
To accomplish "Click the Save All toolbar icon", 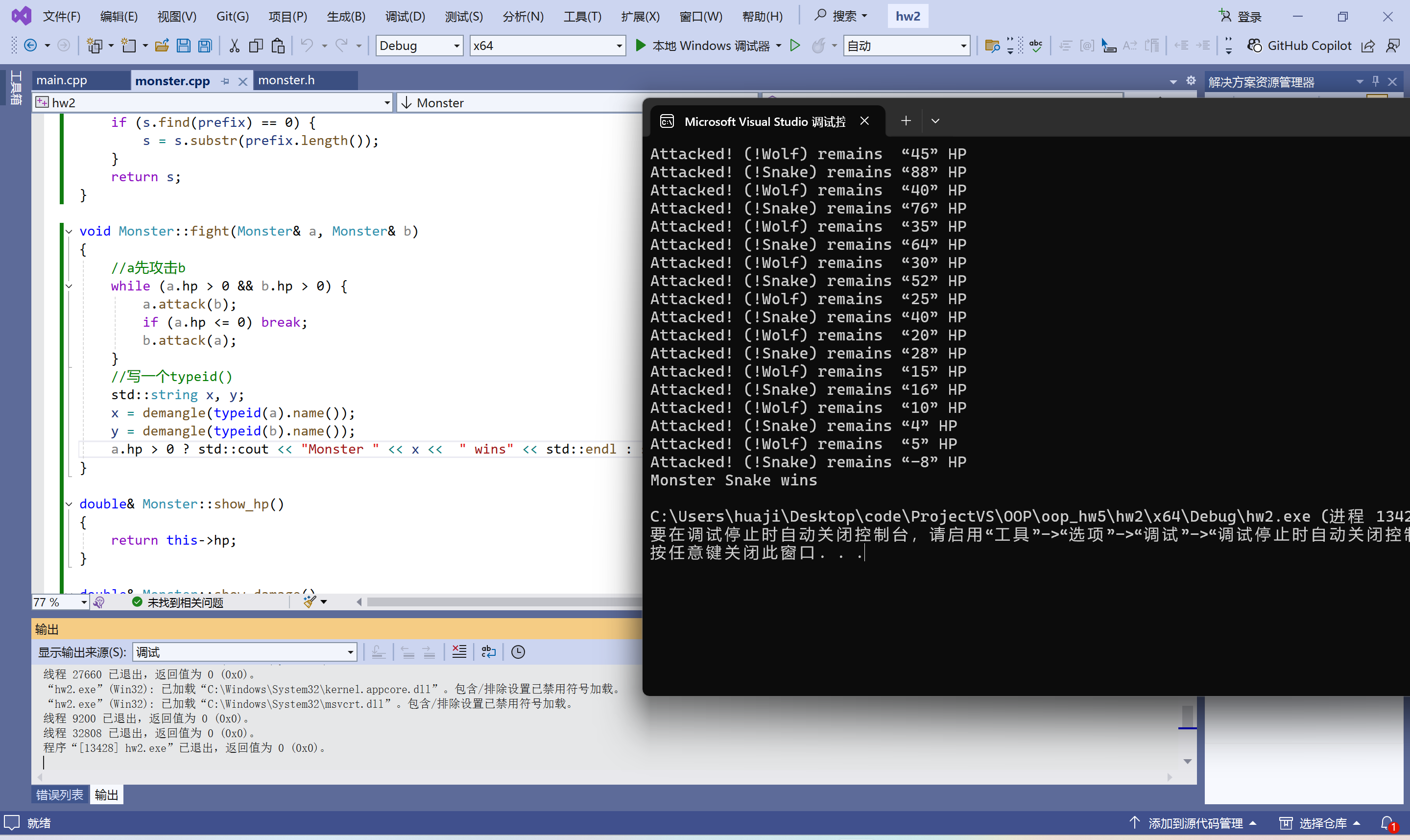I will [205, 46].
